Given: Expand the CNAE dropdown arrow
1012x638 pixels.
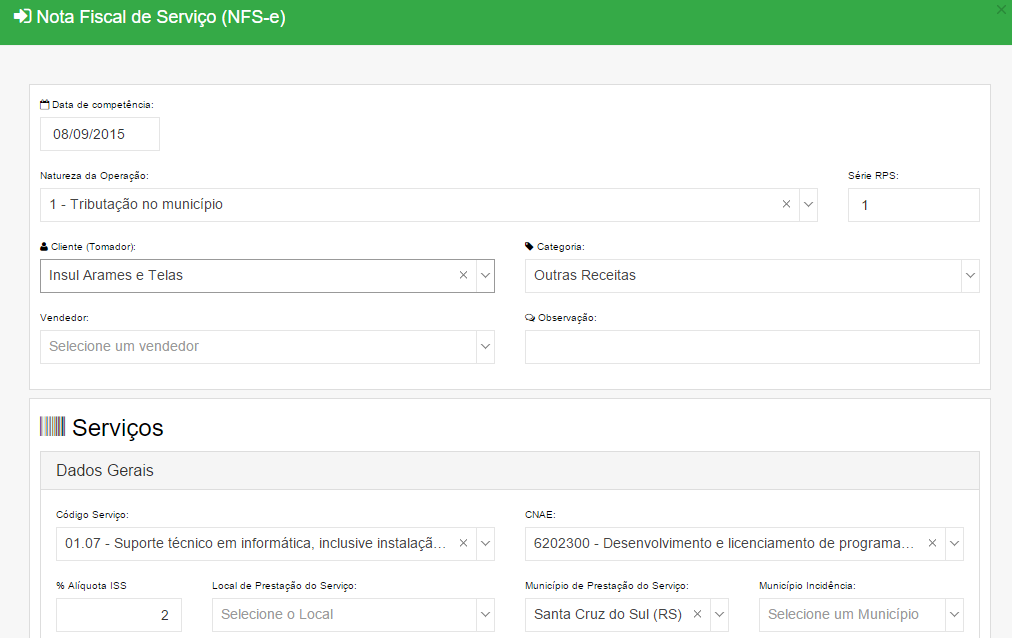Looking at the screenshot, I should point(954,543).
